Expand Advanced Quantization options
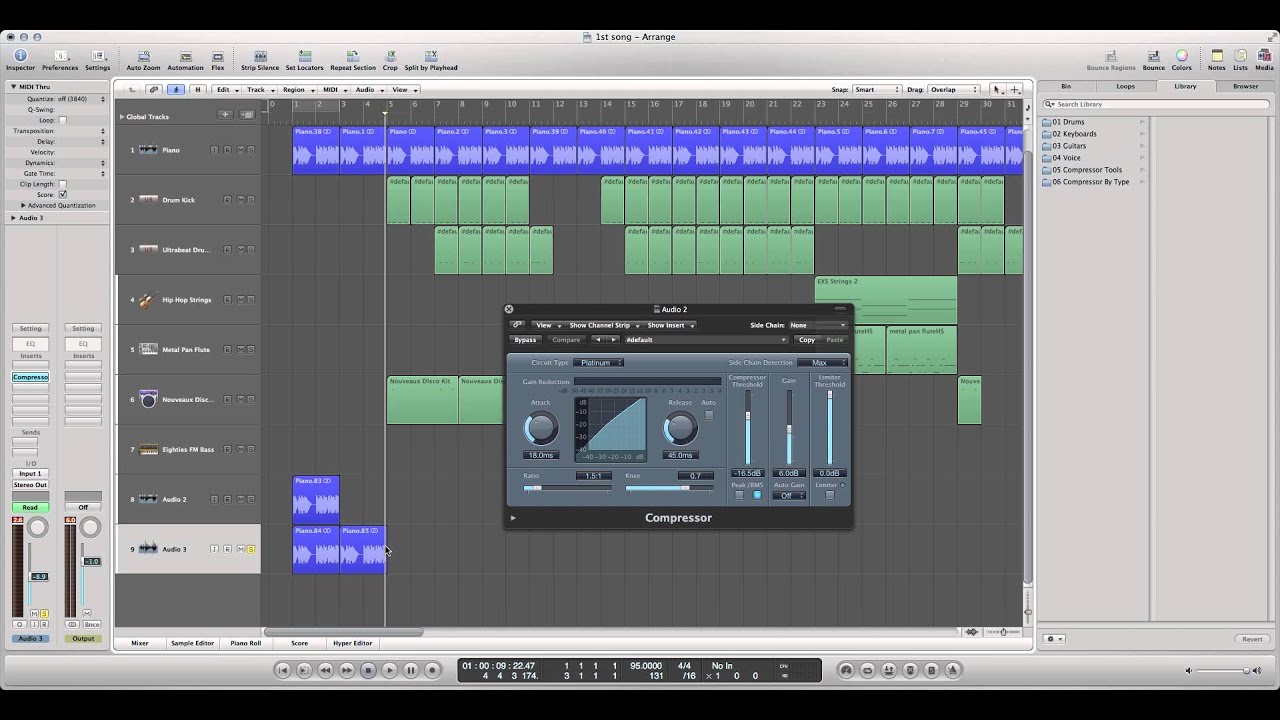Screen dimensions: 1280x720 point(23,205)
